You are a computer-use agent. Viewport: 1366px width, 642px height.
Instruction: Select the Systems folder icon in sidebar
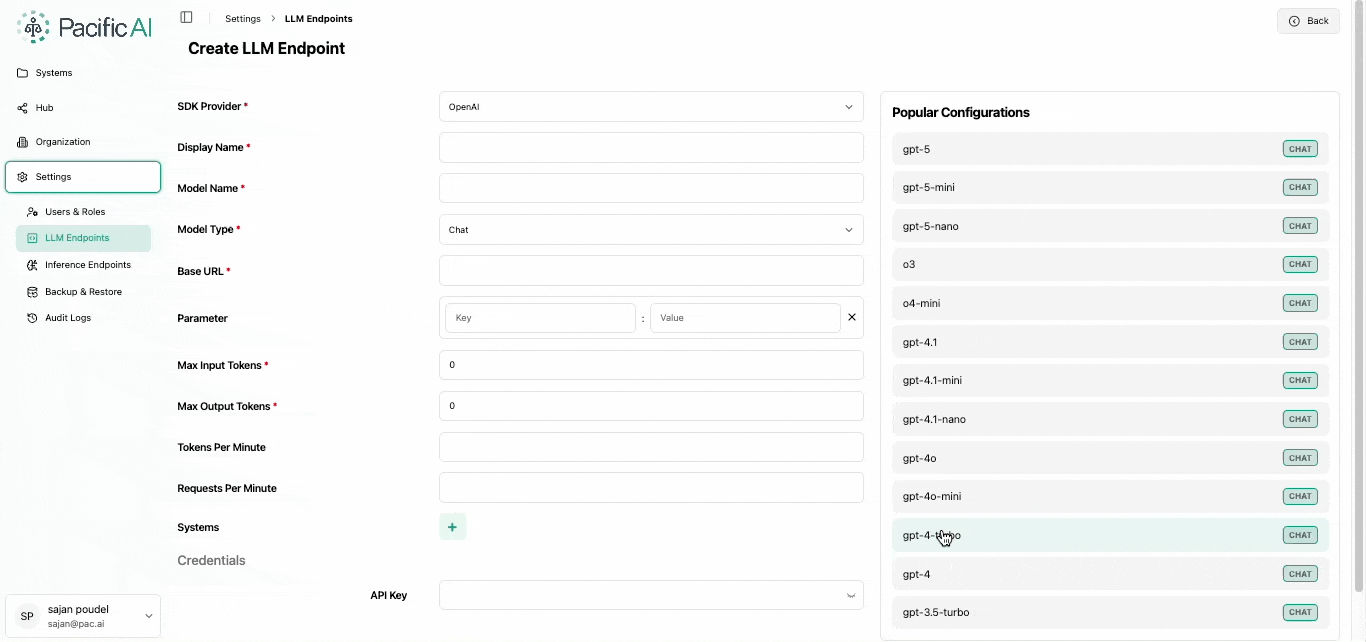[x=21, y=72]
